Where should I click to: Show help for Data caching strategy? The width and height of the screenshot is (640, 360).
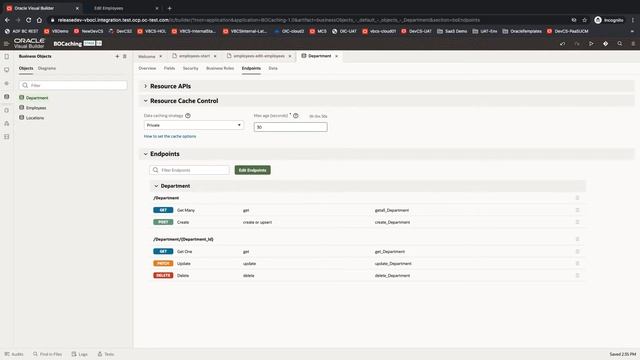coord(188,116)
